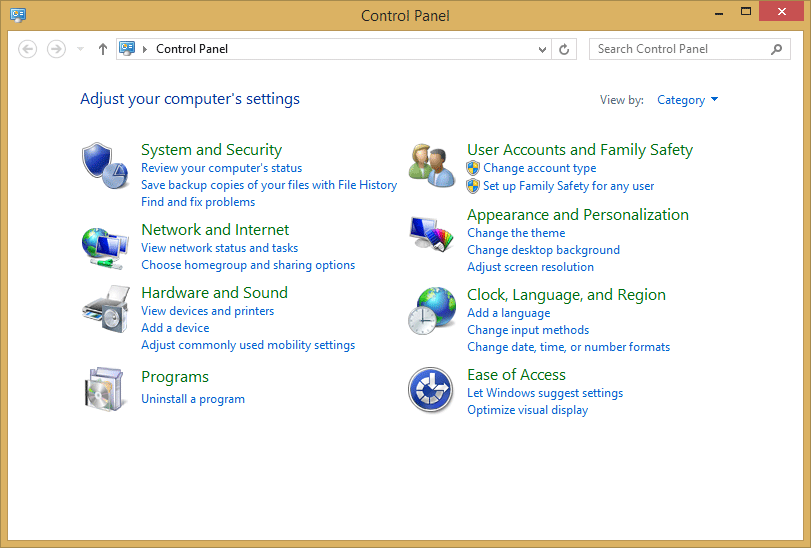Image resolution: width=811 pixels, height=548 pixels.
Task: Click Let Windows suggest settings
Action: tap(545, 393)
